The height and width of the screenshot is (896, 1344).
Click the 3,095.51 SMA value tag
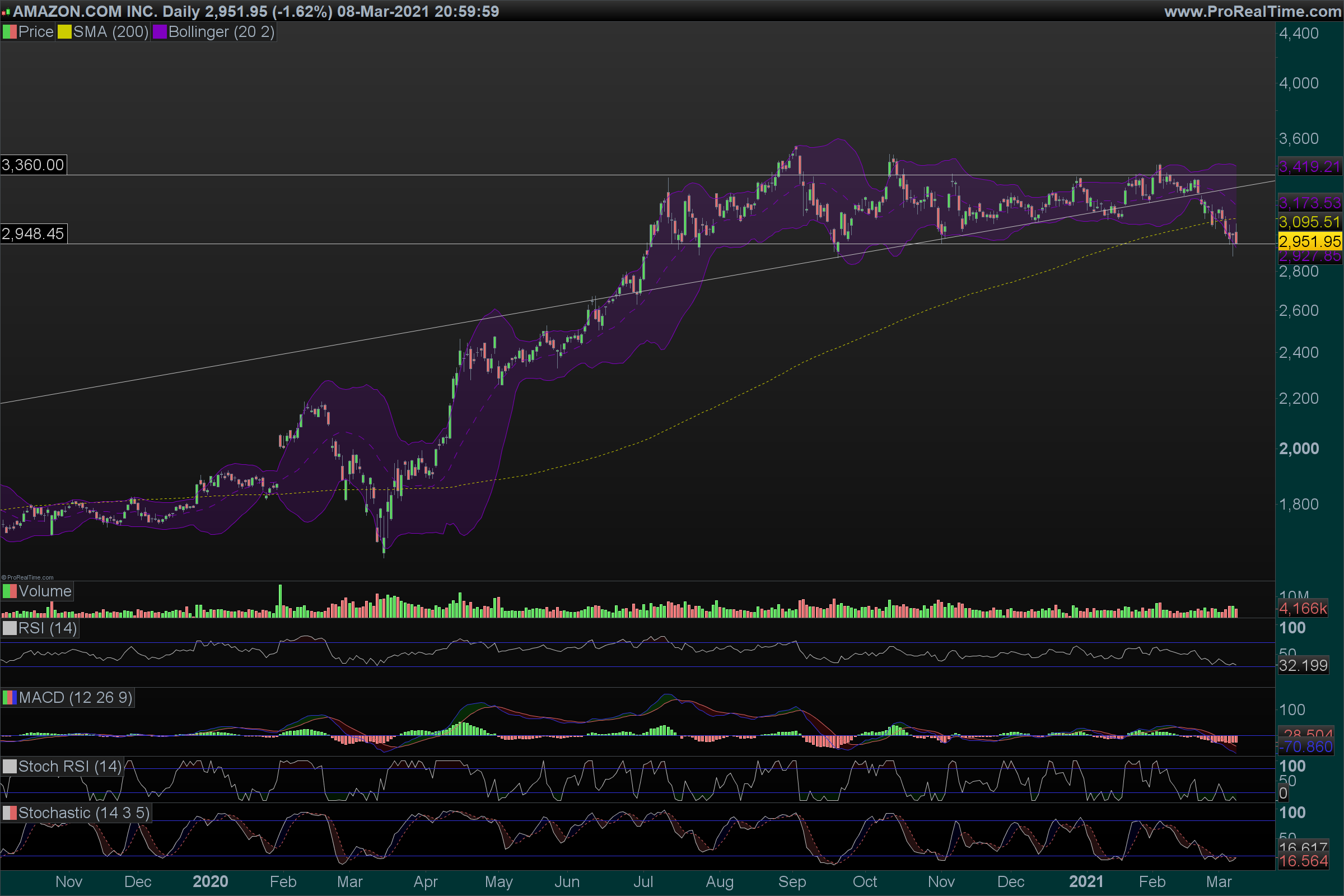[x=1309, y=222]
